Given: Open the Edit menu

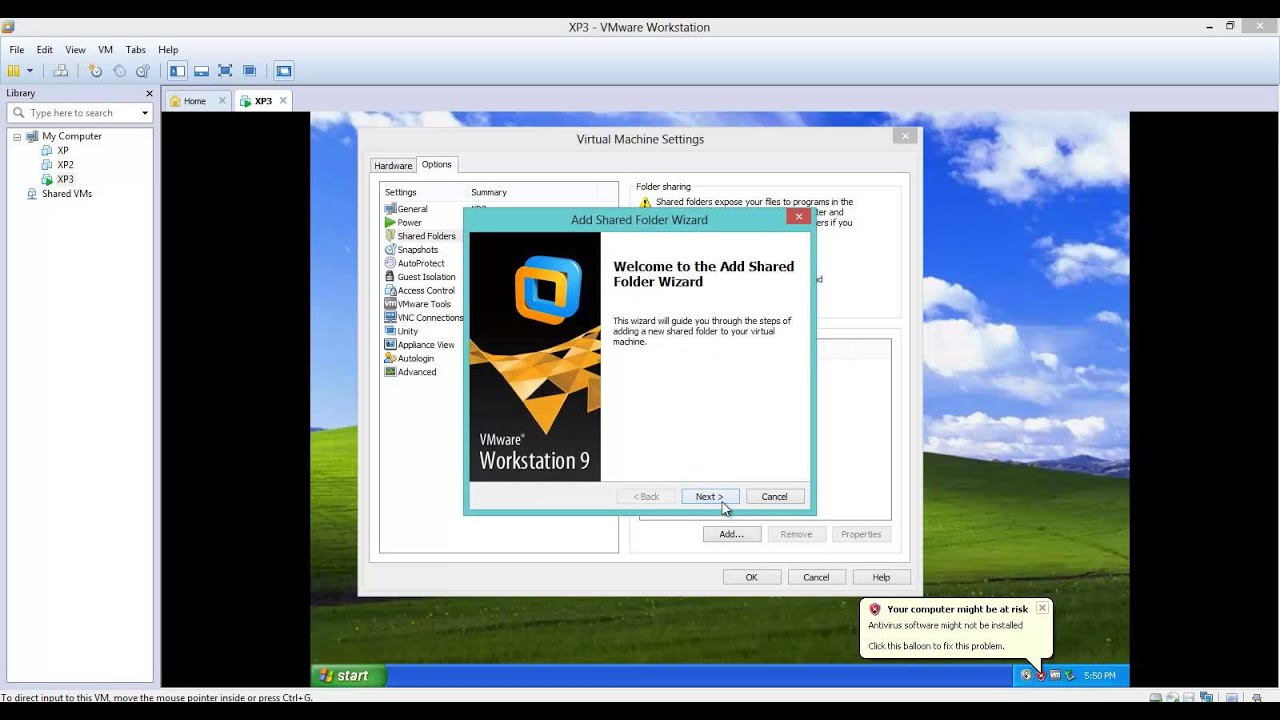Looking at the screenshot, I should [x=45, y=50].
